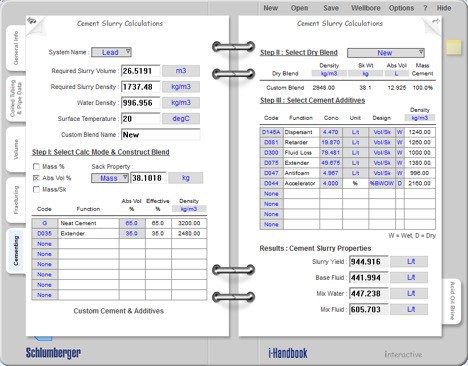Enable the Mass % checkbox
The height and width of the screenshot is (366, 468).
pos(36,166)
